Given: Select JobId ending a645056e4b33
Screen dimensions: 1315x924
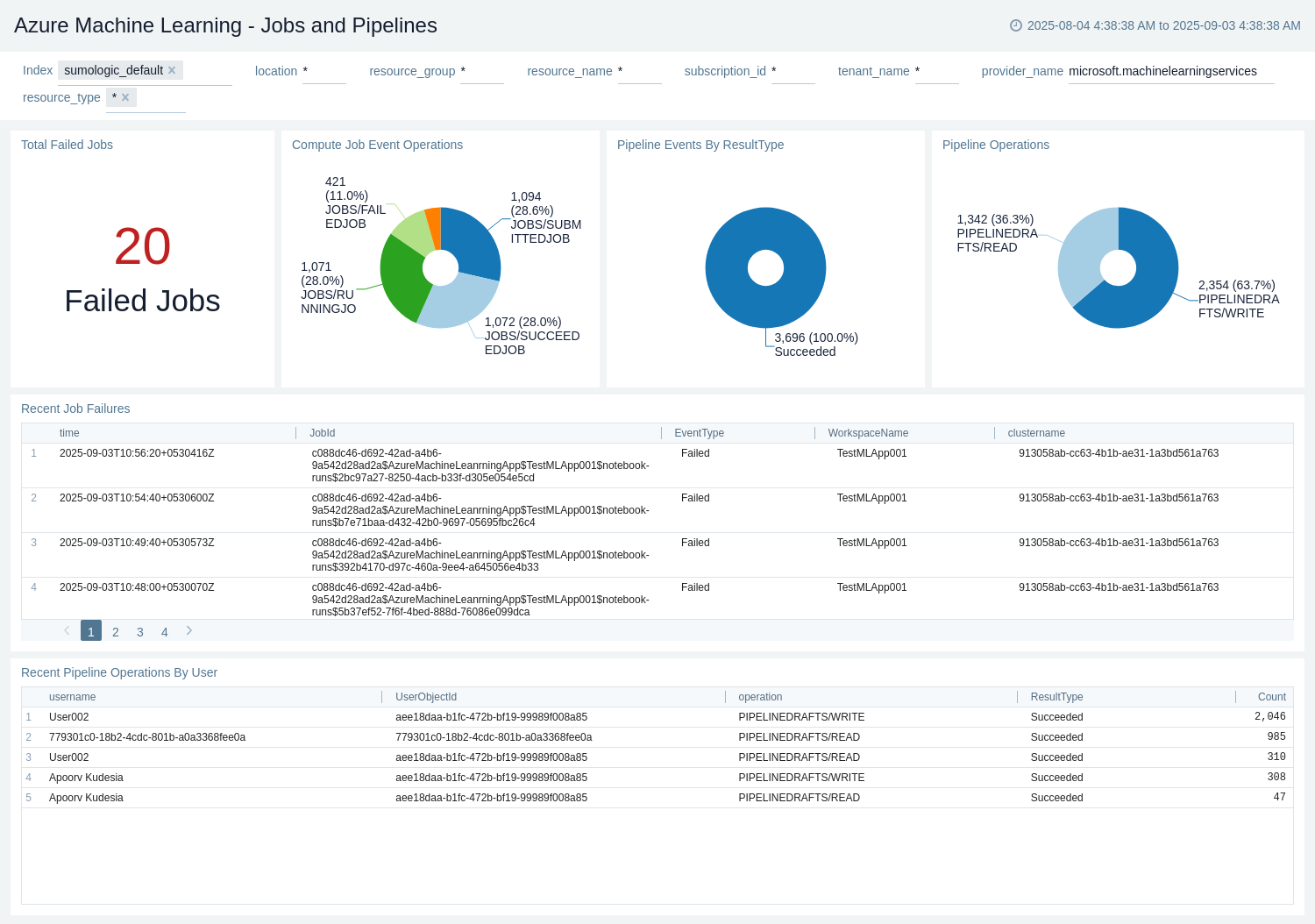Looking at the screenshot, I should [480, 555].
